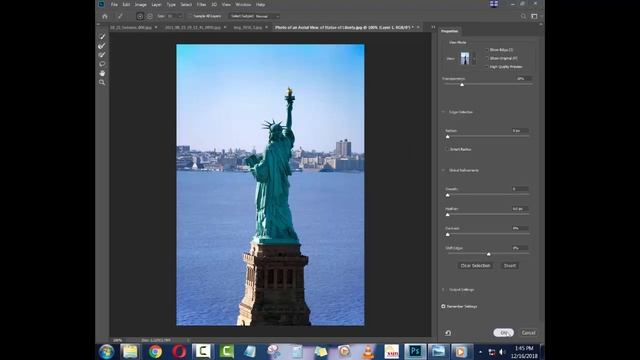
Task: Open the workspace layout icon
Action: click(534, 16)
